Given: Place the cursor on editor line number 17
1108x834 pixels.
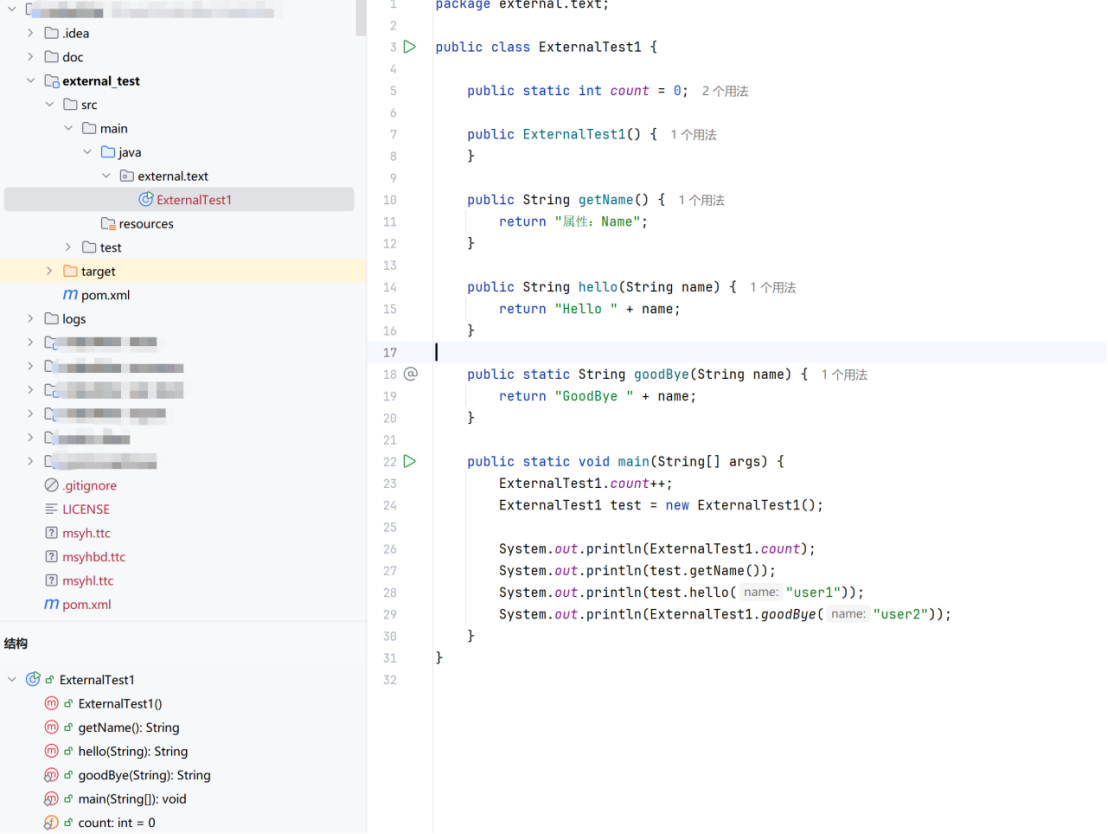Looking at the screenshot, I should coord(390,352).
